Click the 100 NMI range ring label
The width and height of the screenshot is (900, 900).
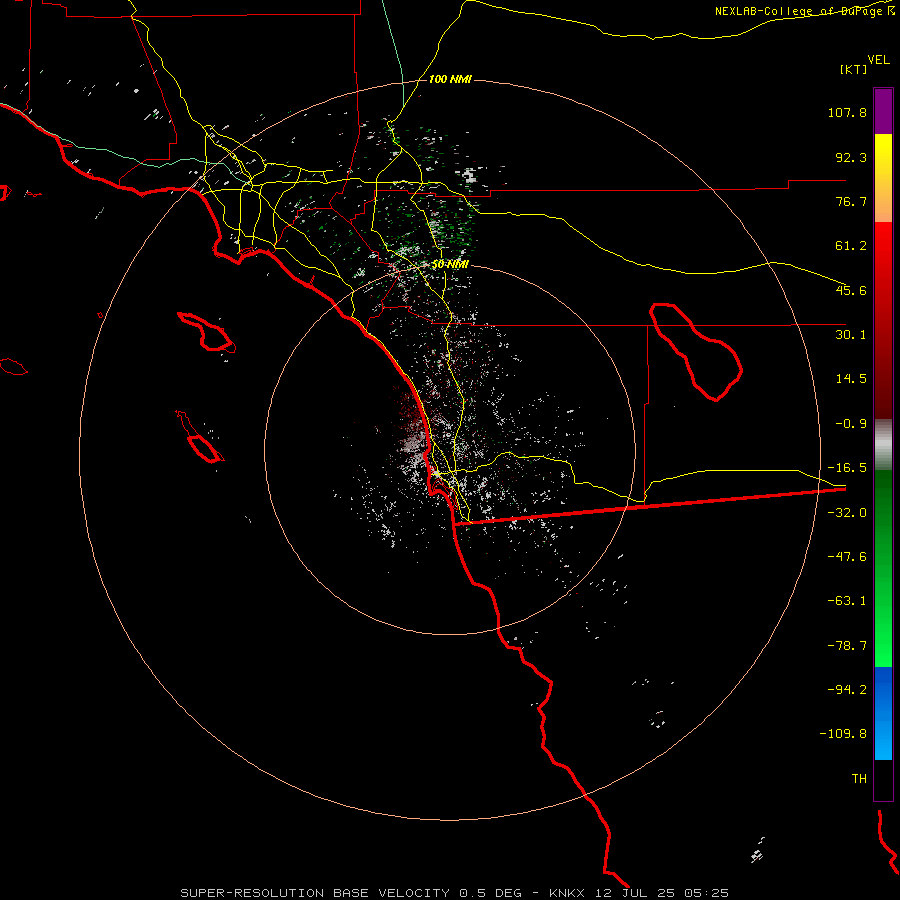click(x=450, y=79)
